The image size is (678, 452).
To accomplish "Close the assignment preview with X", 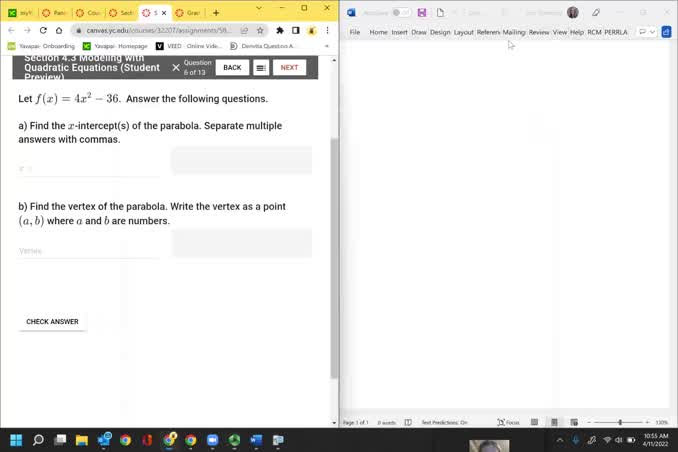I will pyautogui.click(x=176, y=68).
